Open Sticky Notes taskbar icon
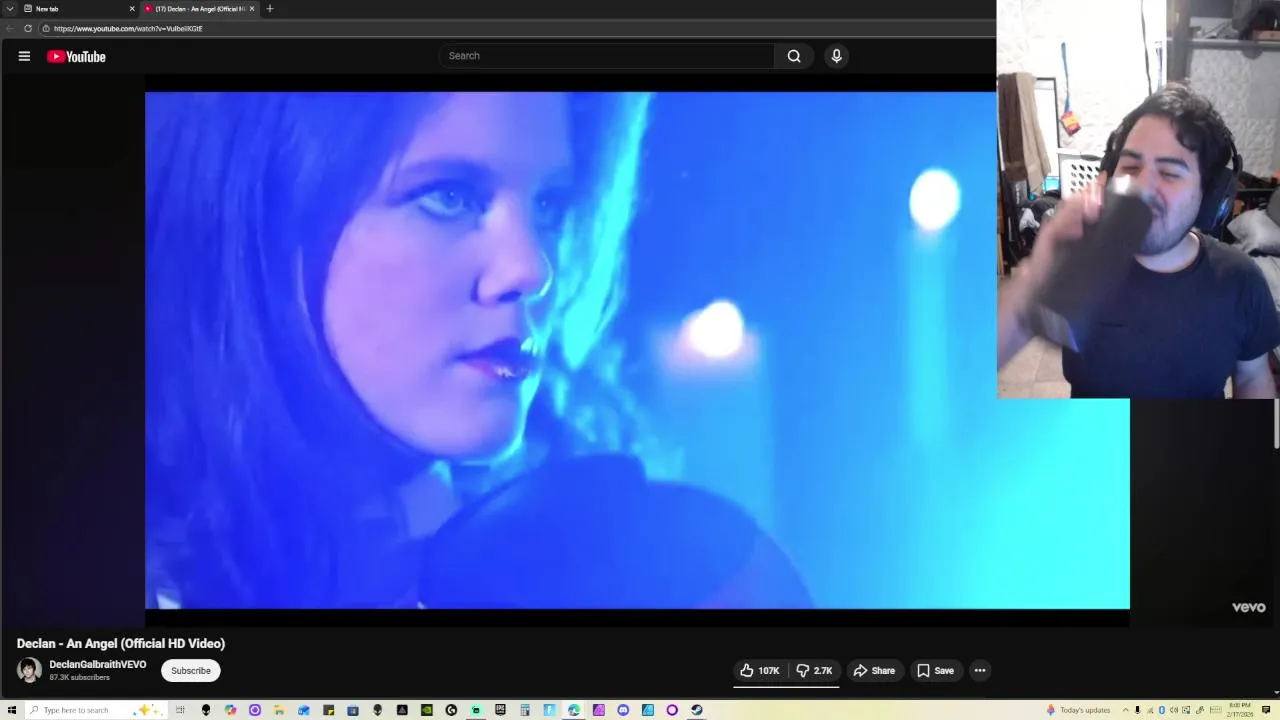Viewport: 1280px width, 720px height. click(329, 710)
